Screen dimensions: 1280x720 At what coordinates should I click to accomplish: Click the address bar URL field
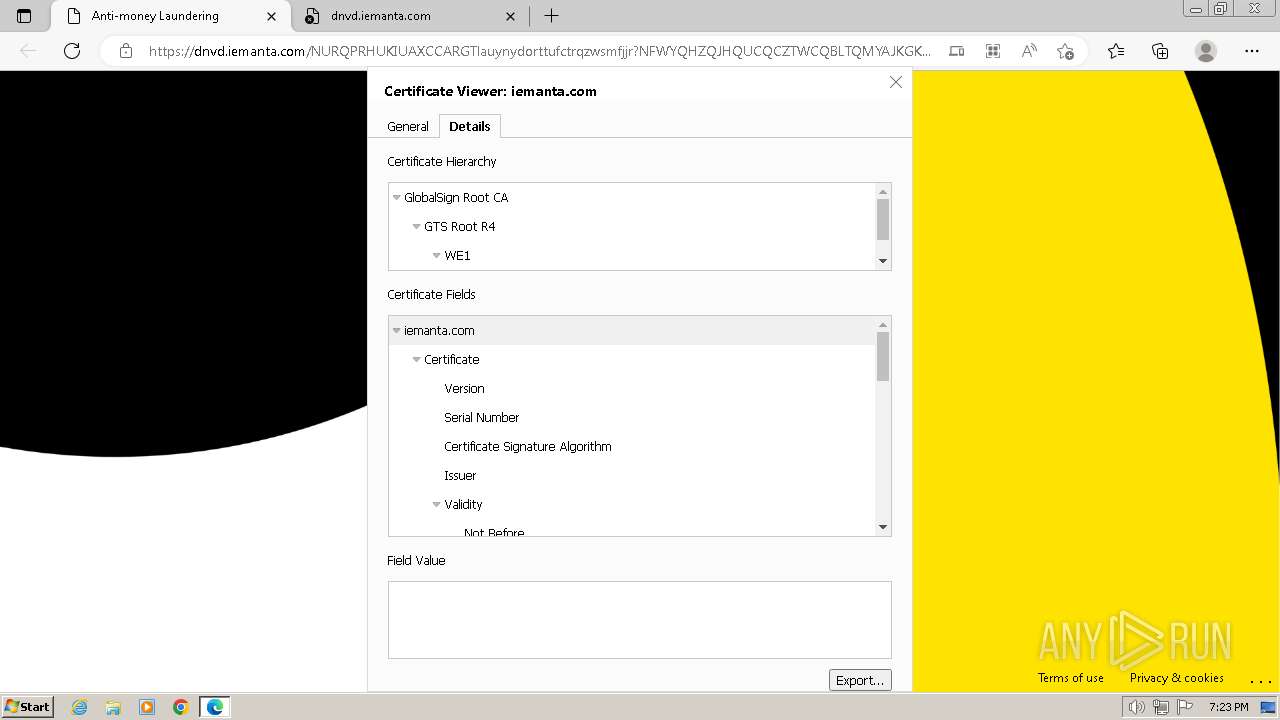[540, 51]
